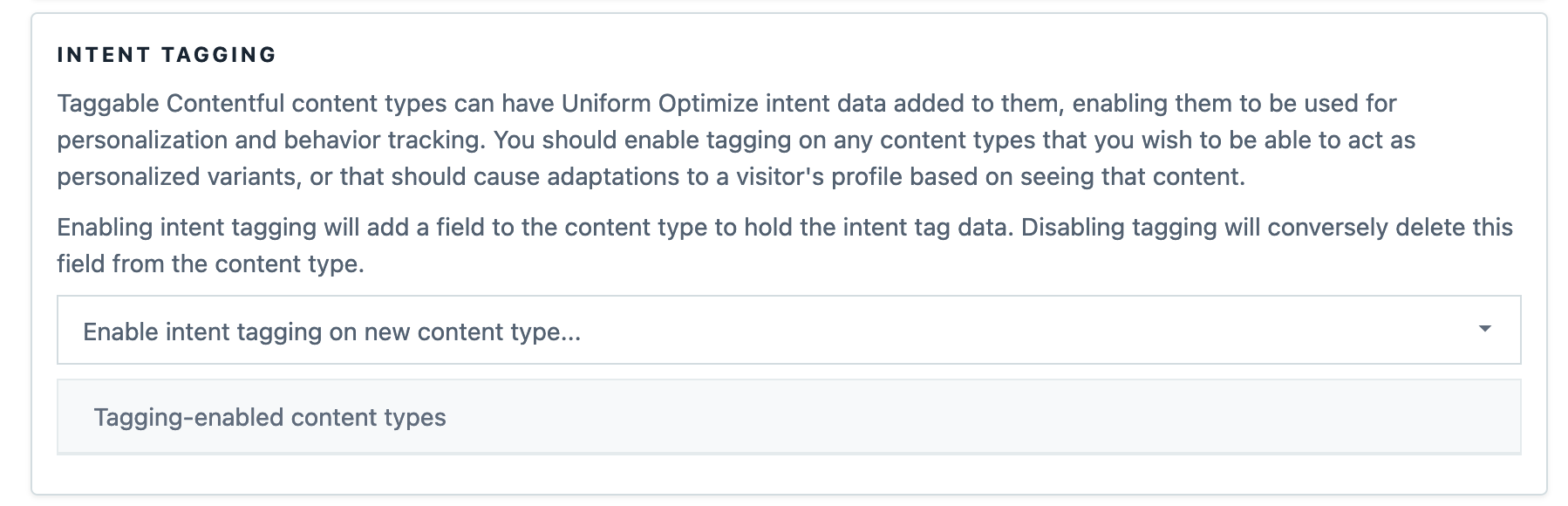
Task: Click the 'personalized variants' phrase
Action: point(178,177)
